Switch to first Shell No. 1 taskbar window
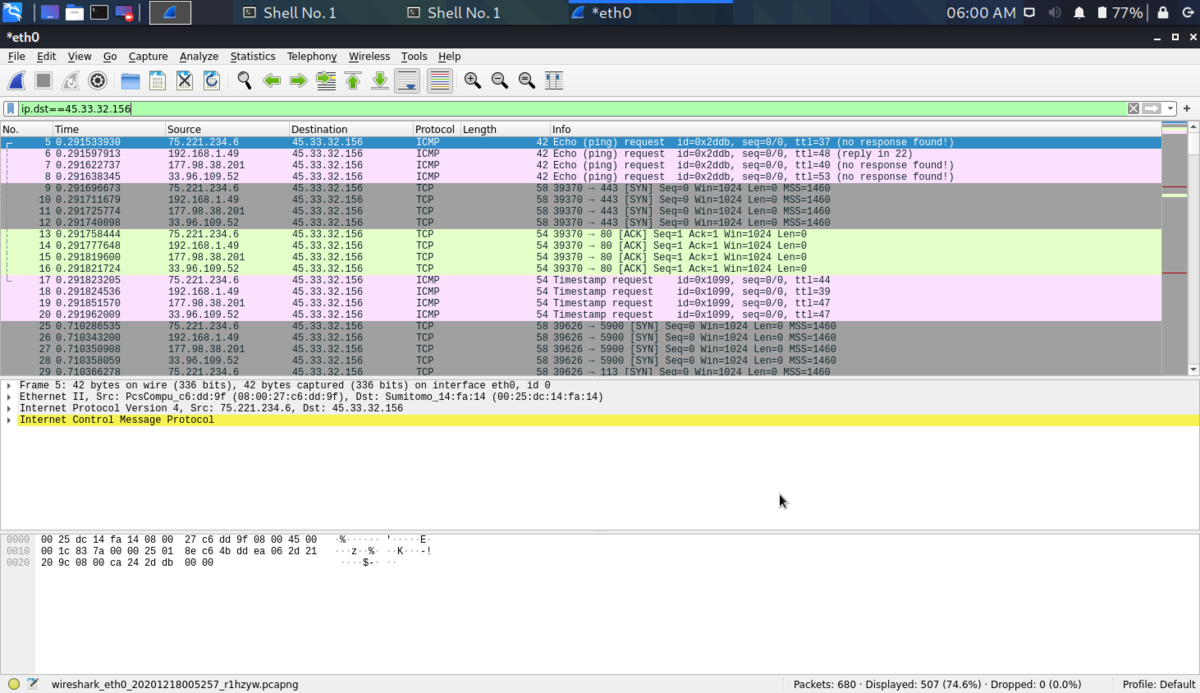Viewport: 1200px width, 693px height. (289, 13)
